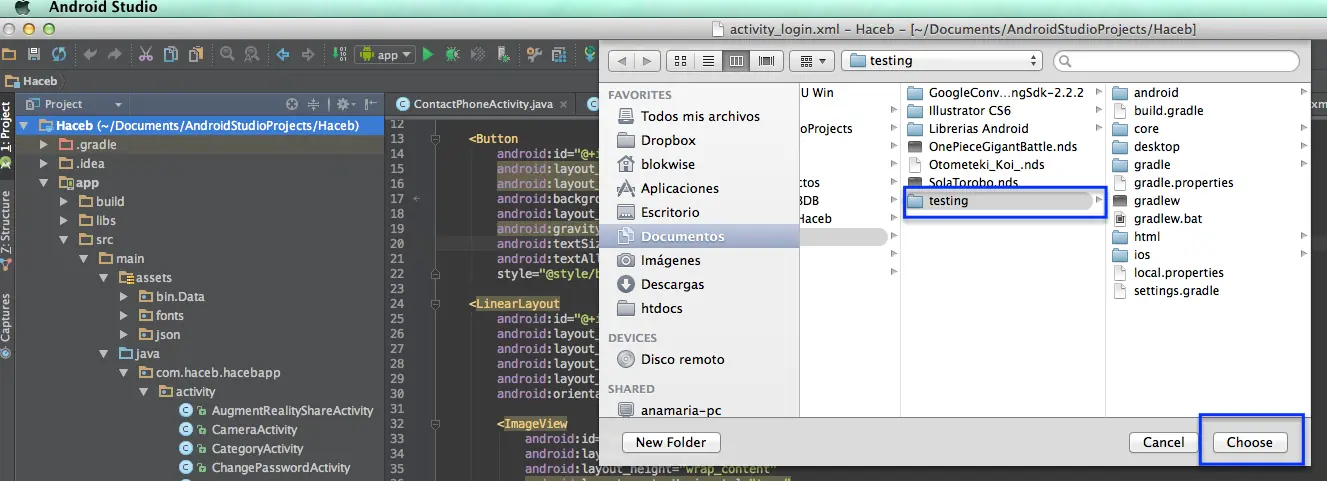Expand the .gradle folder node
Screen dimensions: 1327x481
(x=43, y=144)
